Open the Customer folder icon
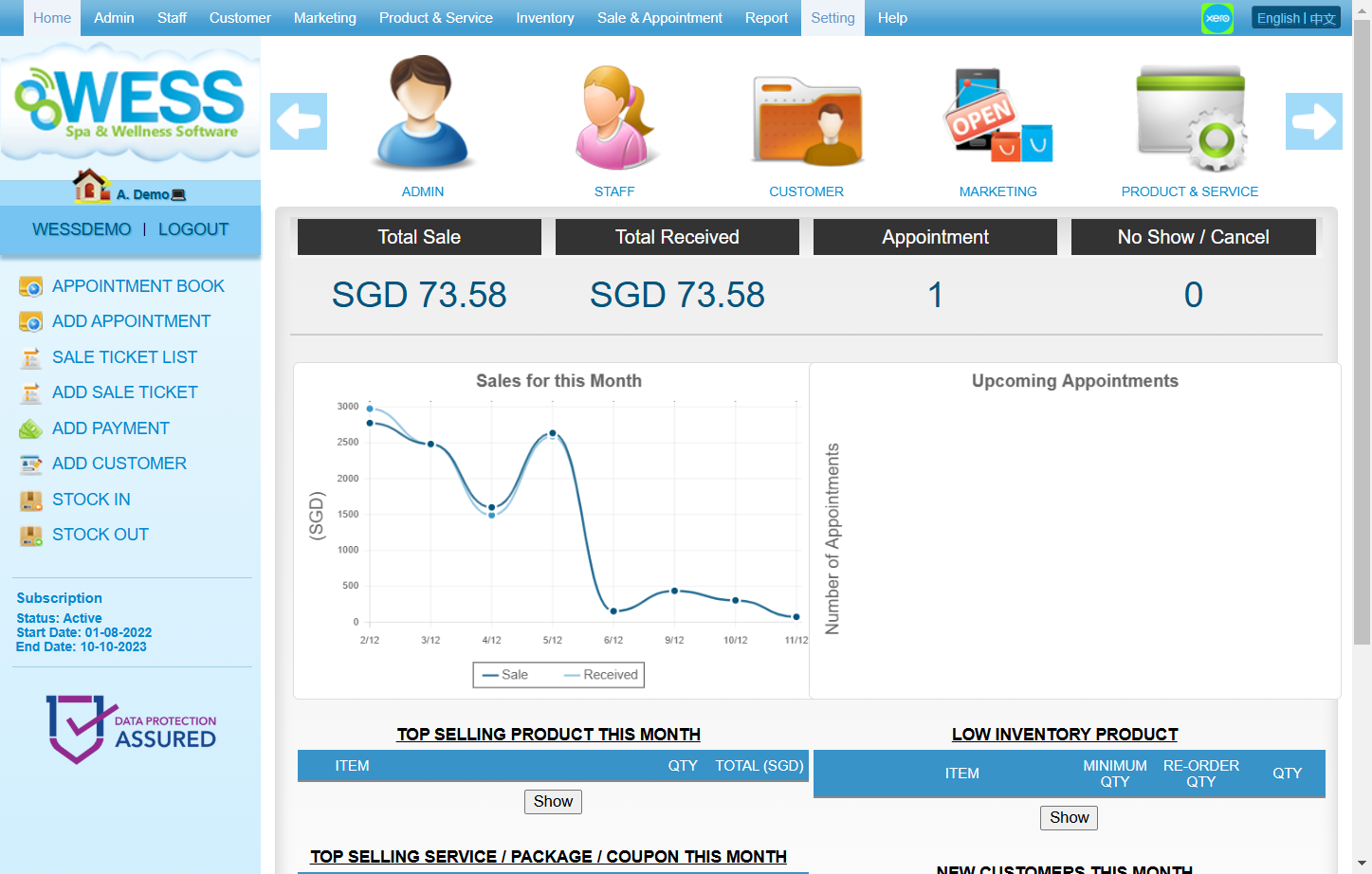The height and width of the screenshot is (874, 1372). [807, 121]
